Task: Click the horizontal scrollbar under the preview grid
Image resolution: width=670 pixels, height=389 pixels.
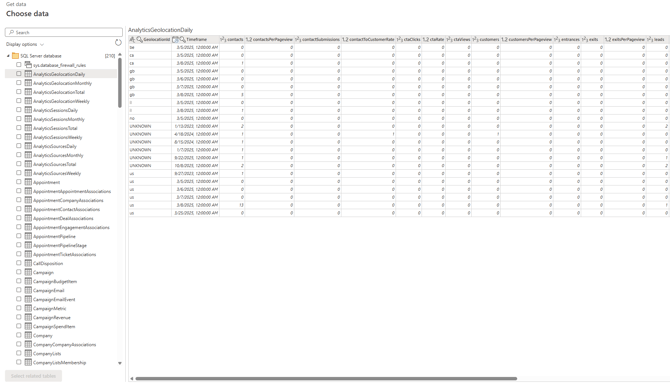Action: pos(326,378)
